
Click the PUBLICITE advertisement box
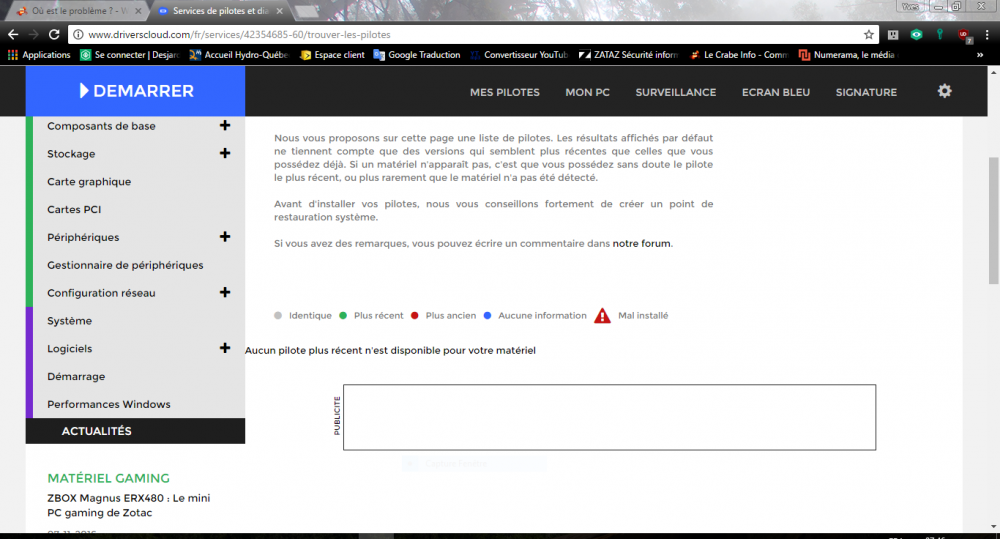click(609, 417)
